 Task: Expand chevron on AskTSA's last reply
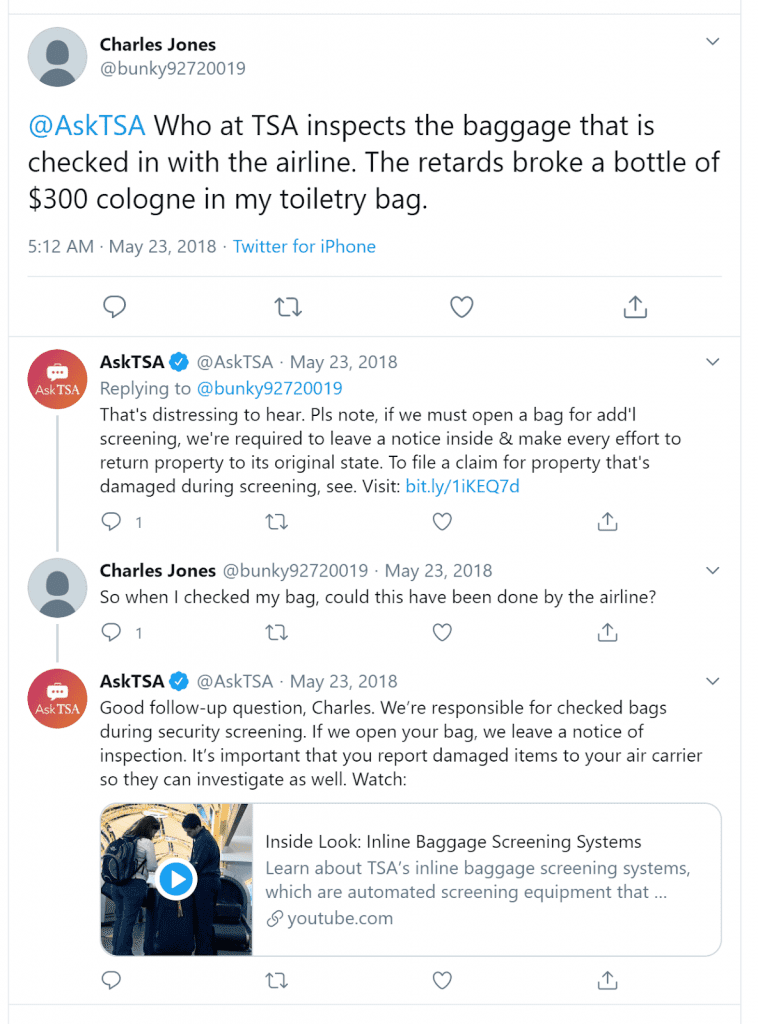(x=712, y=681)
